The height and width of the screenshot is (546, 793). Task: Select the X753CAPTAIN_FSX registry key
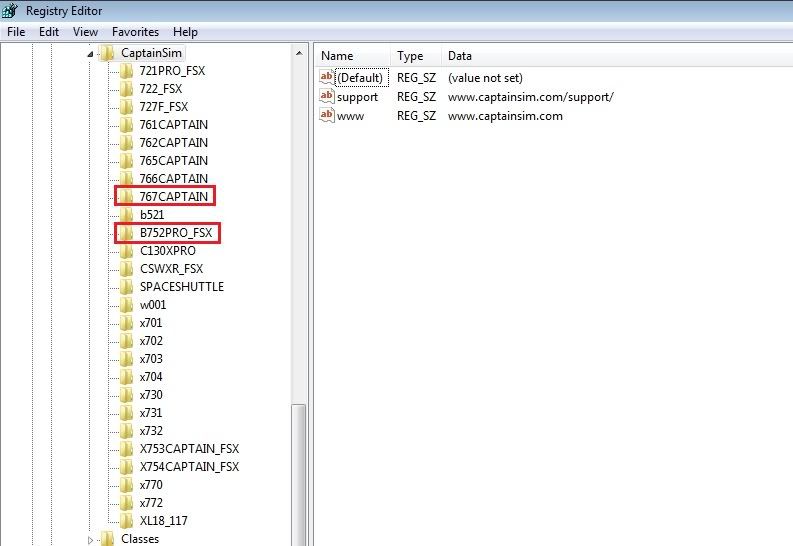[189, 449]
